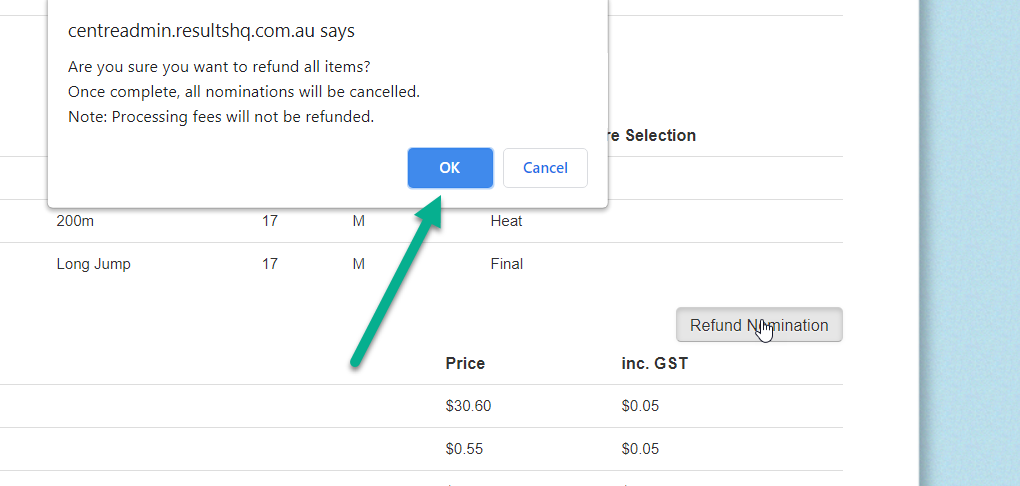Click age 17 in the Long Jump row
The height and width of the screenshot is (486, 1020).
point(269,264)
